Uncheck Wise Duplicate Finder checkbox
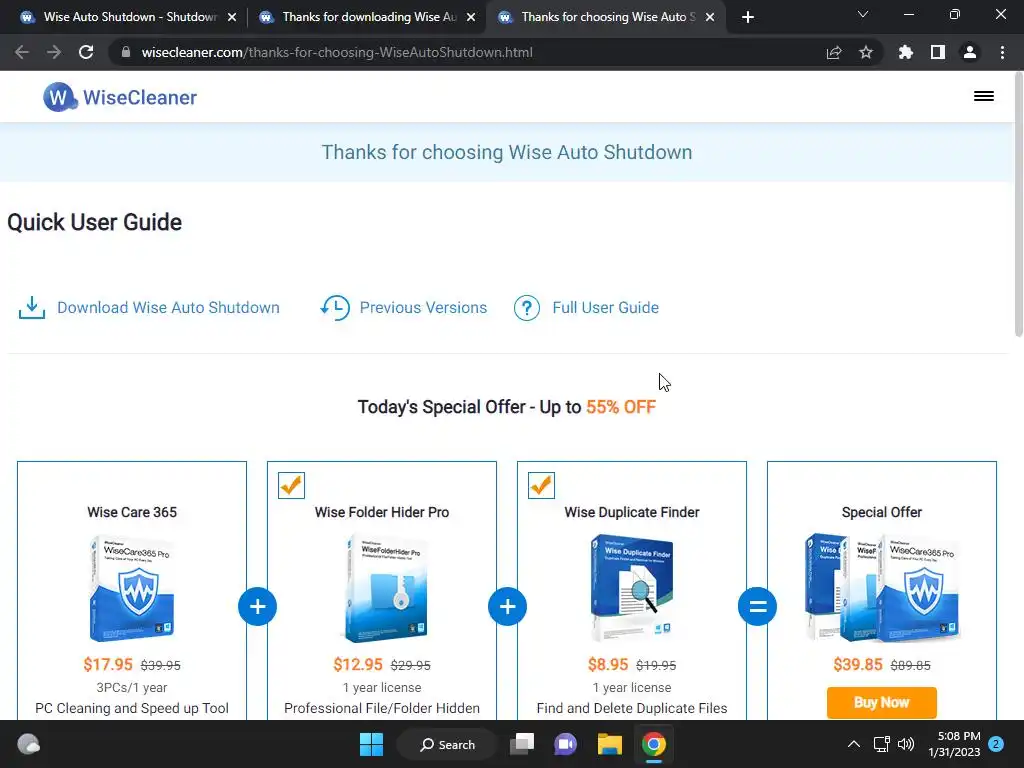Viewport: 1024px width, 768px height. coord(541,485)
